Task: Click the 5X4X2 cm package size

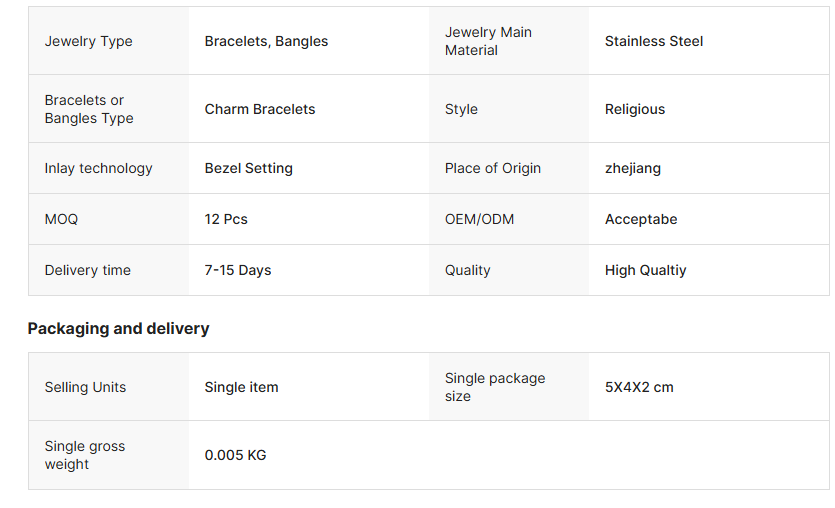Action: (x=639, y=387)
